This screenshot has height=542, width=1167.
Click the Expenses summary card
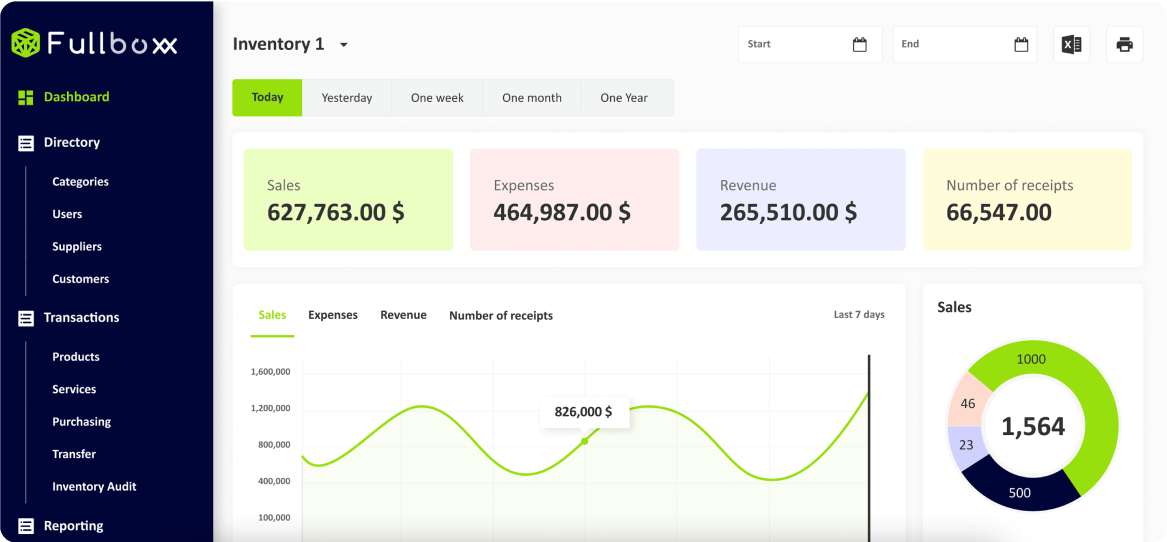(575, 200)
